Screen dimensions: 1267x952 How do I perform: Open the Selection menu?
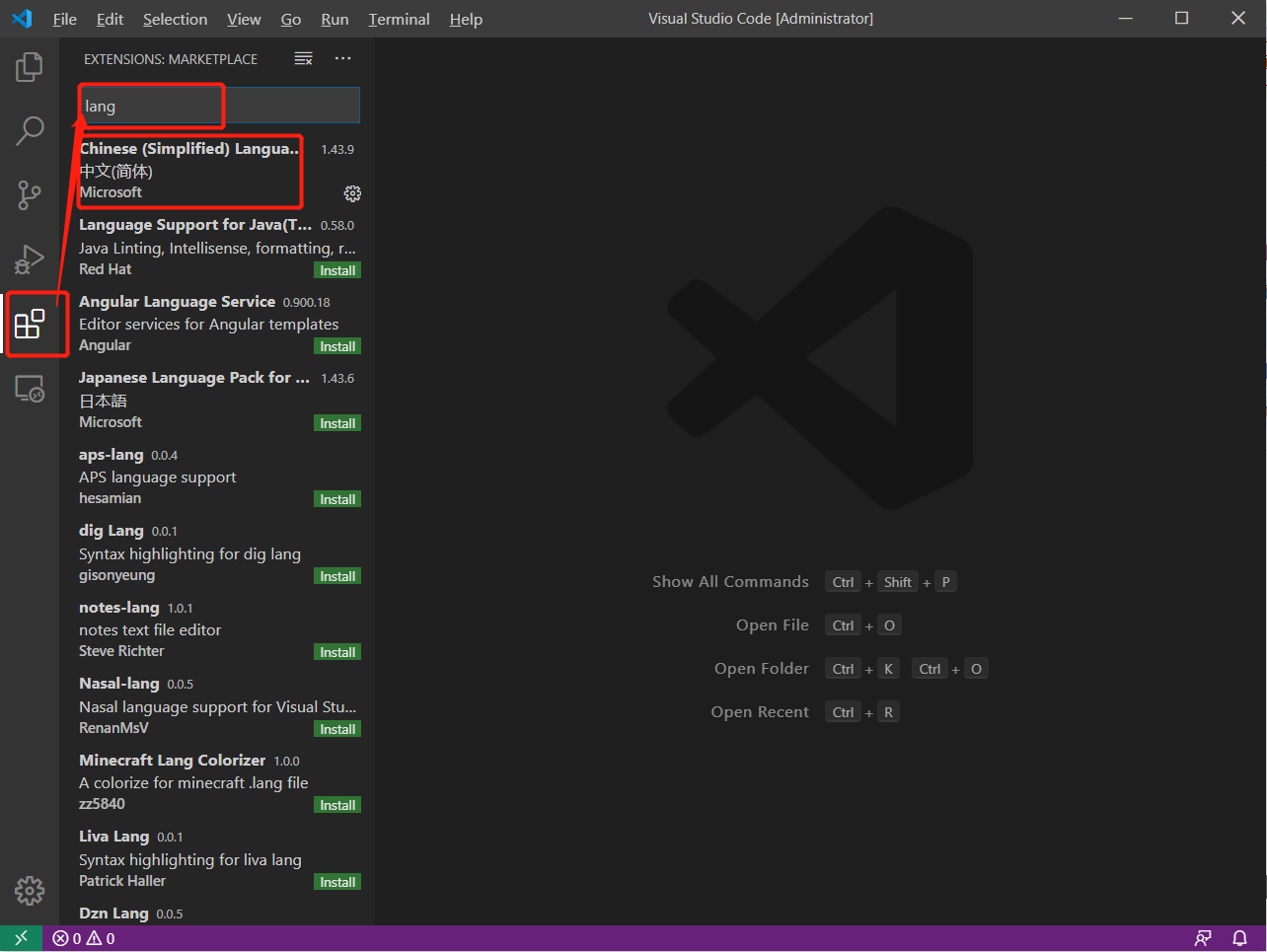point(176,19)
